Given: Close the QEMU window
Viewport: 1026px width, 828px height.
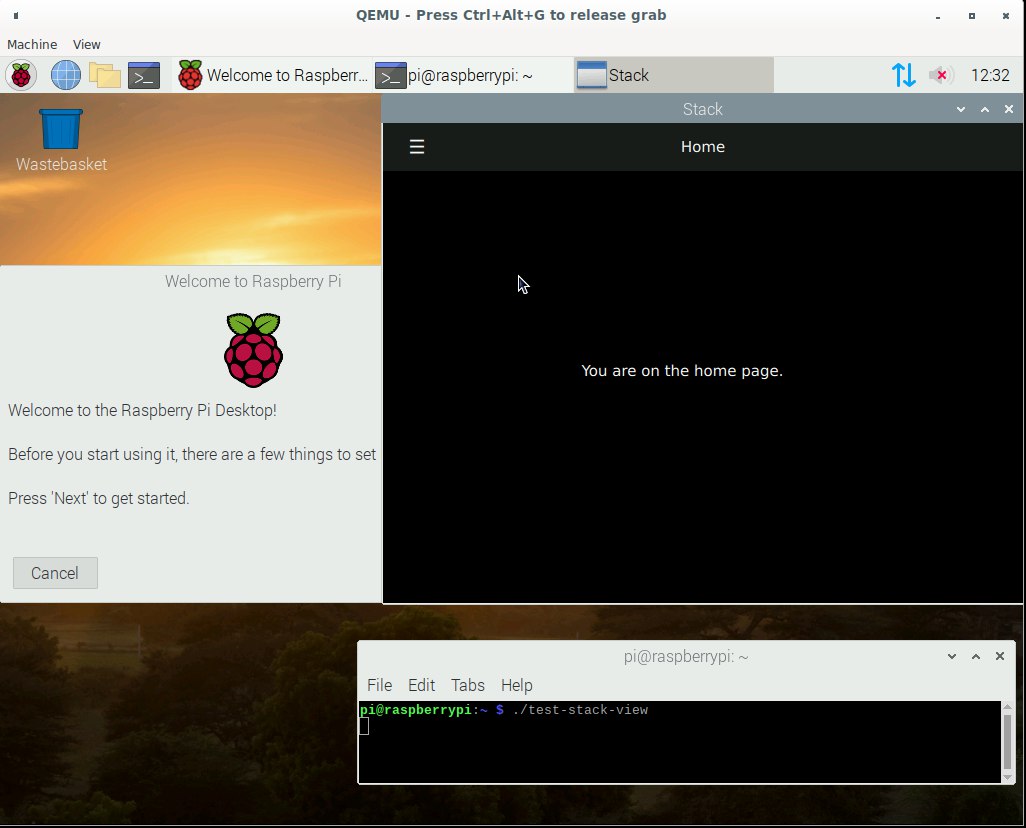Looking at the screenshot, I should tap(1006, 16).
